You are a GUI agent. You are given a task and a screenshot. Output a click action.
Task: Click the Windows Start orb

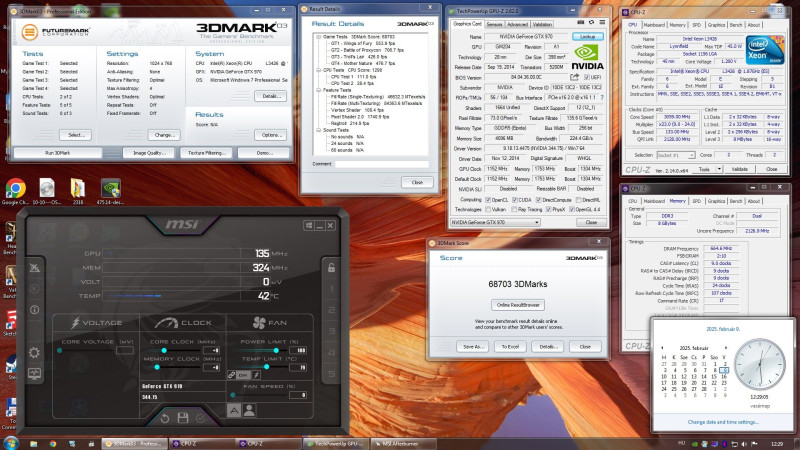11,443
